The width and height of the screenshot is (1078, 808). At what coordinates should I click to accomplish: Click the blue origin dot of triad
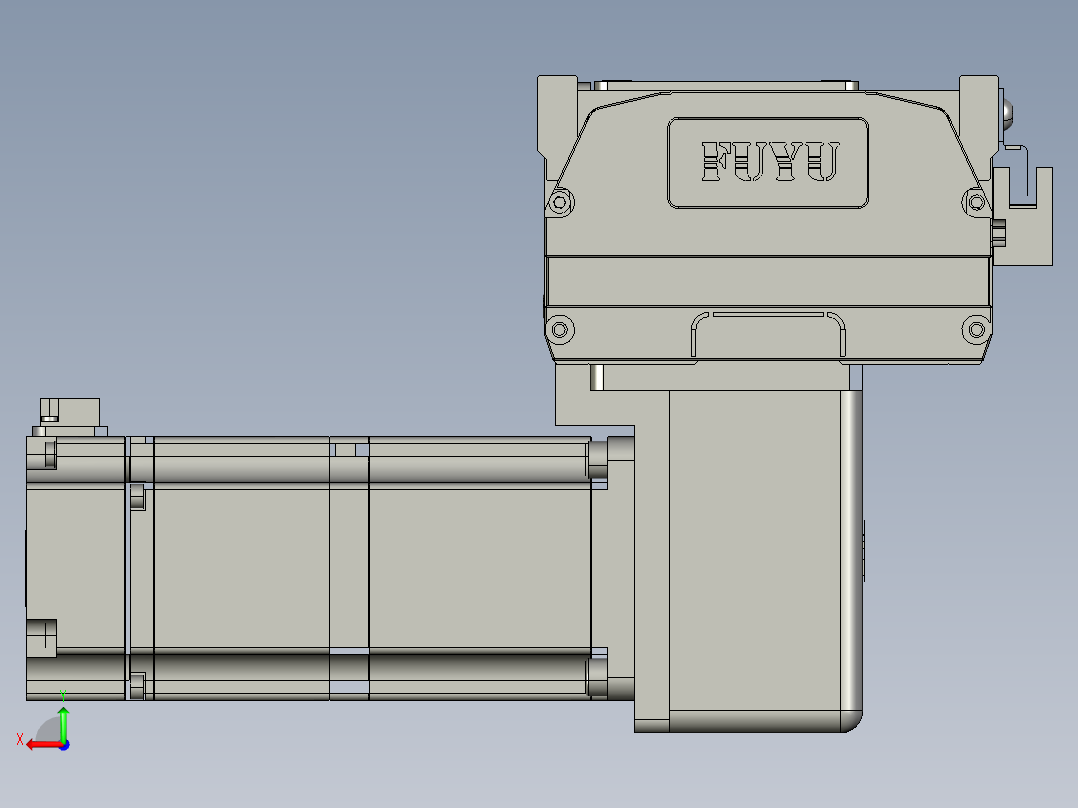(64, 745)
